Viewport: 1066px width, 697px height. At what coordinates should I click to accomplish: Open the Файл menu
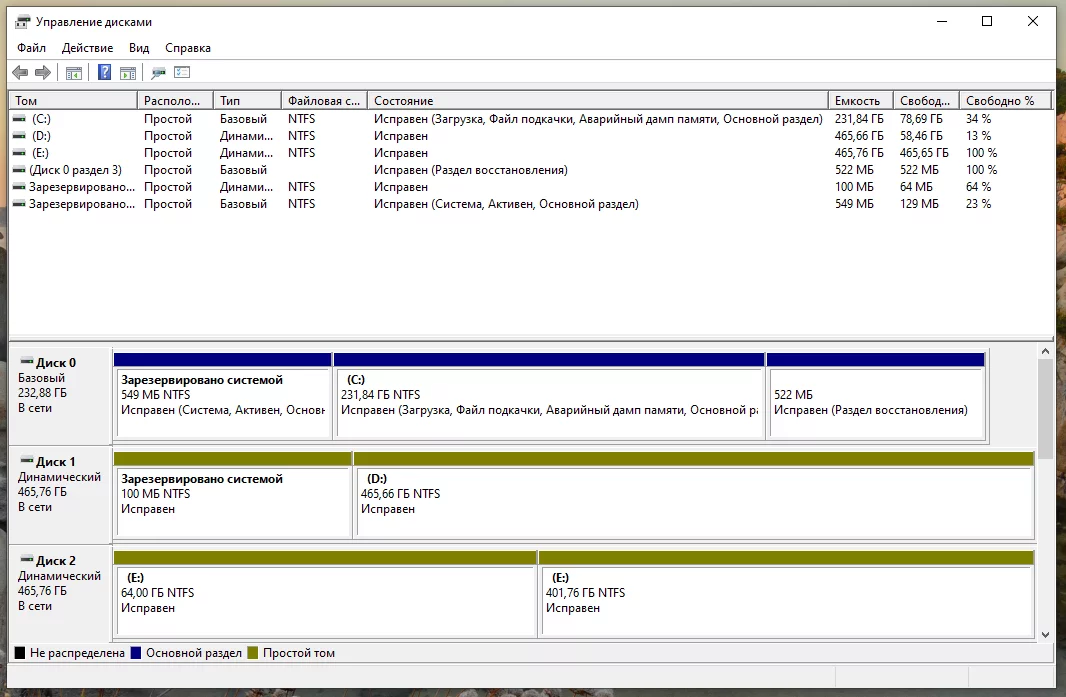click(31, 48)
